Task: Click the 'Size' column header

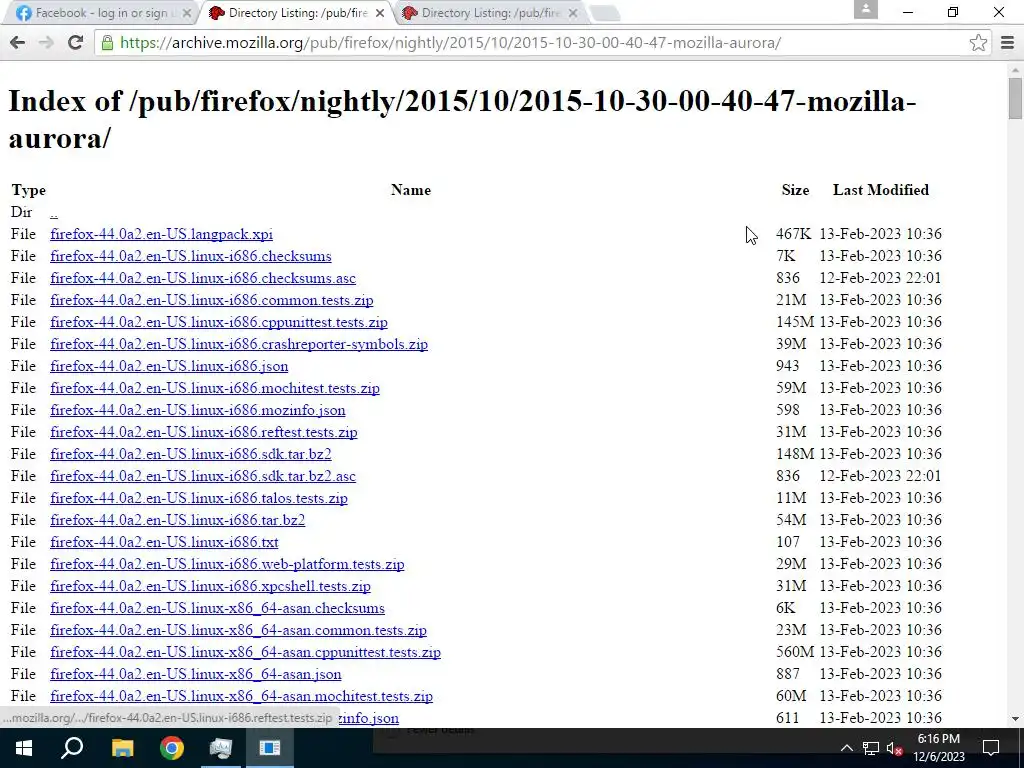Action: click(795, 190)
